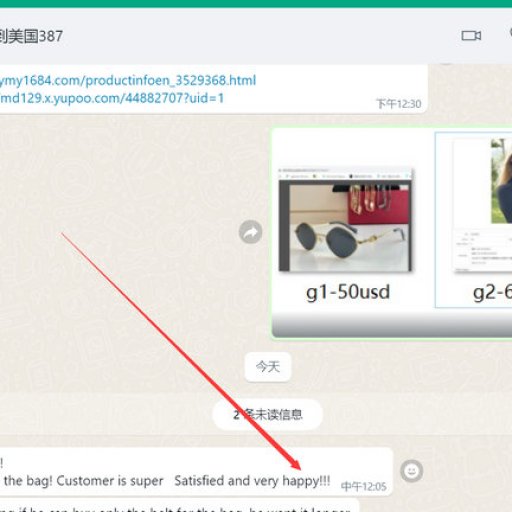The width and height of the screenshot is (512, 512).
Task: Open the g2 product thumbnail
Action: click(473, 220)
